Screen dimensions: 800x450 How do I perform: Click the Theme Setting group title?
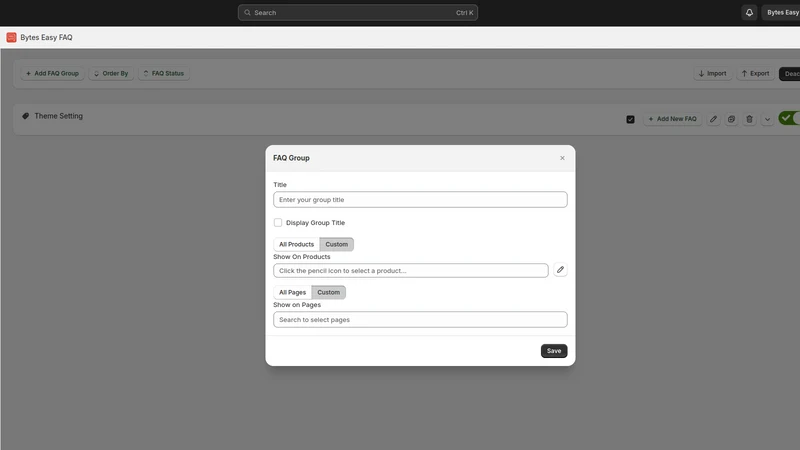(x=59, y=116)
